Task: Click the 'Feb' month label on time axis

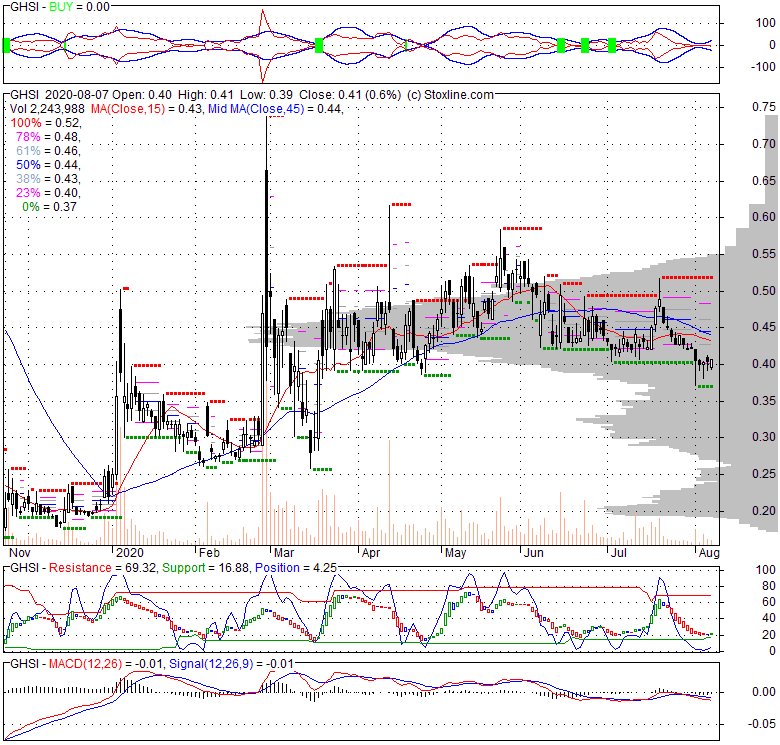Action: (209, 553)
